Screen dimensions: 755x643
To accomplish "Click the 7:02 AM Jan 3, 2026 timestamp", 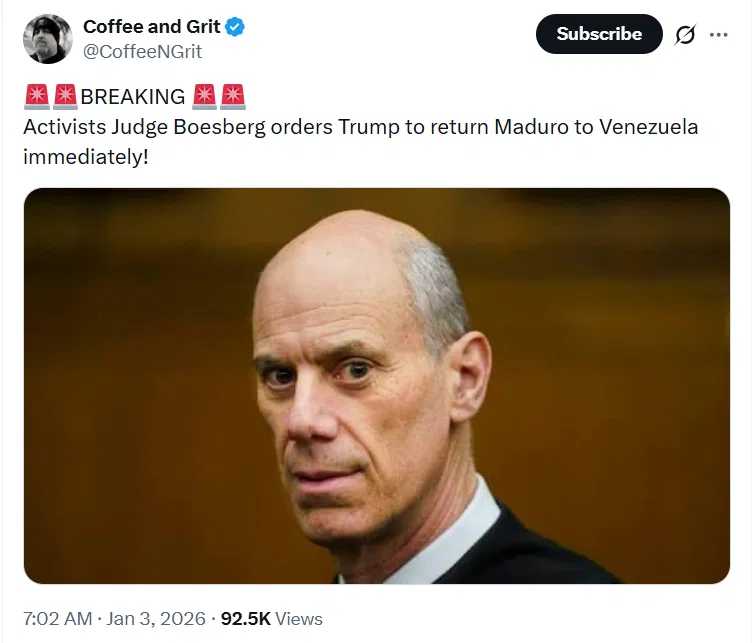I will [115, 618].
